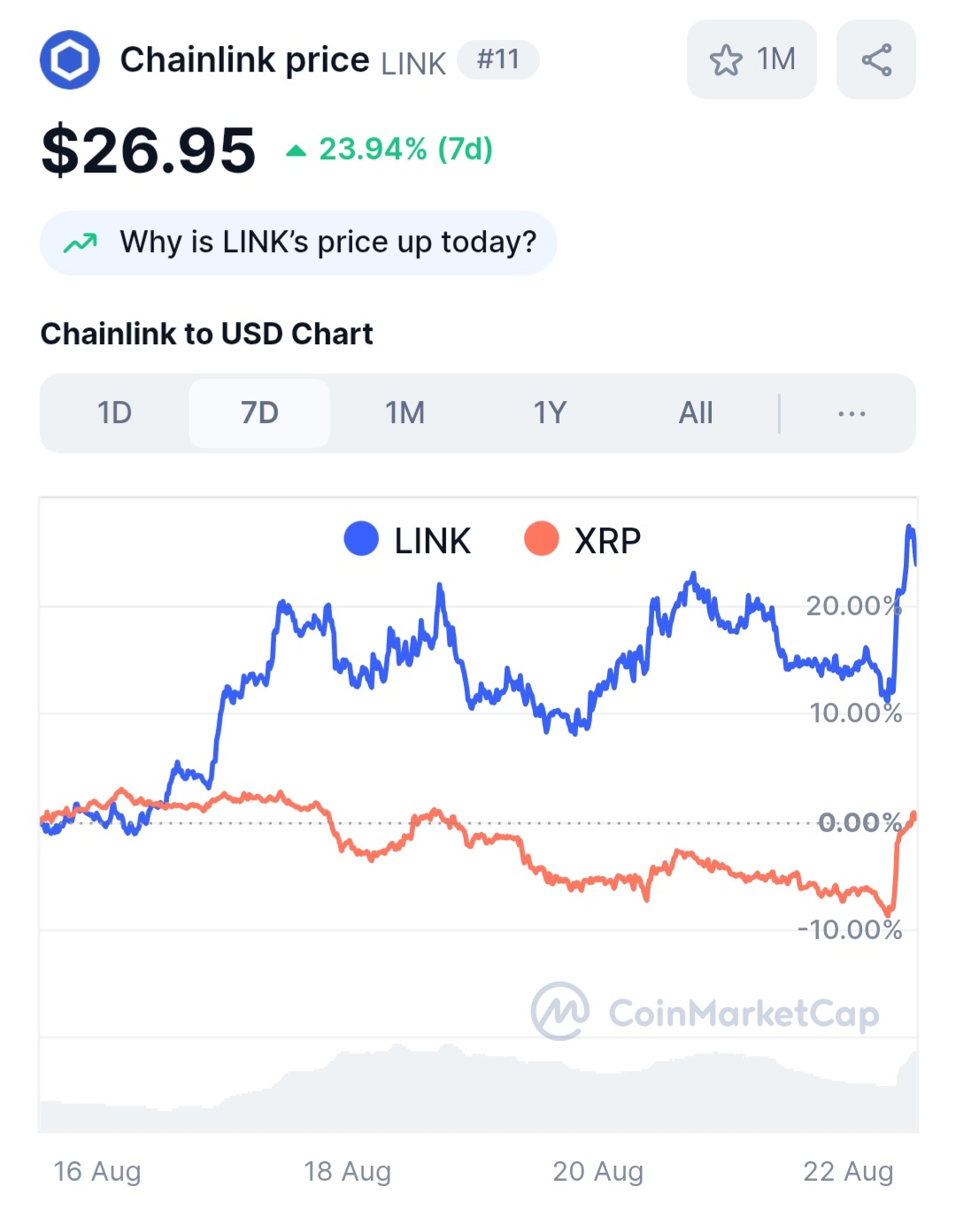Click the green price-up triangle
956x1232 pixels.
pyautogui.click(x=296, y=151)
